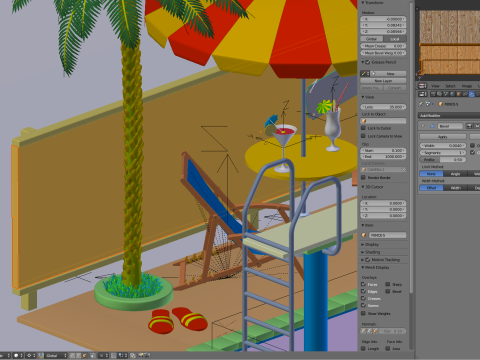Open View menu in image editor
The height and width of the screenshot is (360, 480).
click(435, 86)
